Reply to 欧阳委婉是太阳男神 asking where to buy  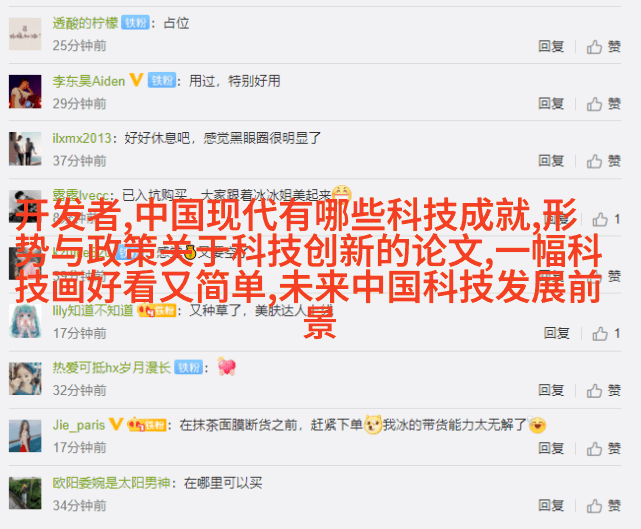pyautogui.click(x=551, y=506)
